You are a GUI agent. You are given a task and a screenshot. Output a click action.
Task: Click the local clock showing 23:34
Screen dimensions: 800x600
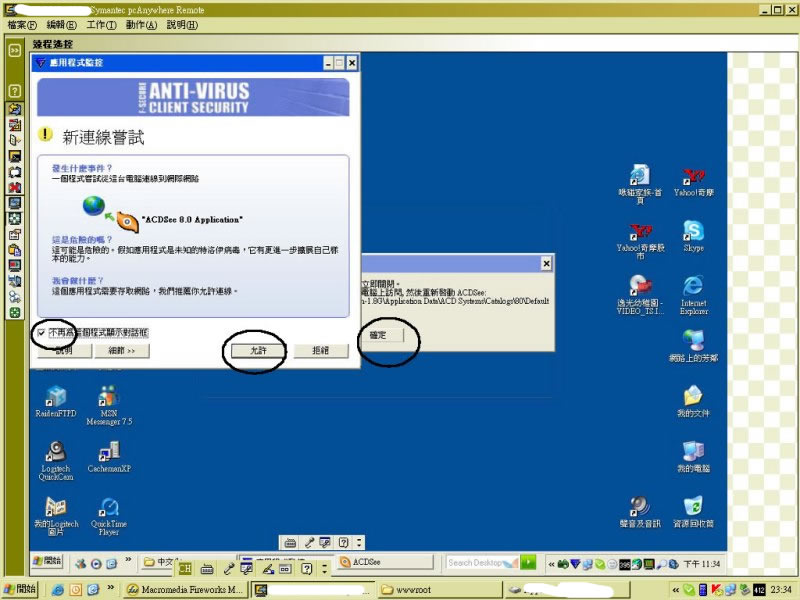(783, 590)
